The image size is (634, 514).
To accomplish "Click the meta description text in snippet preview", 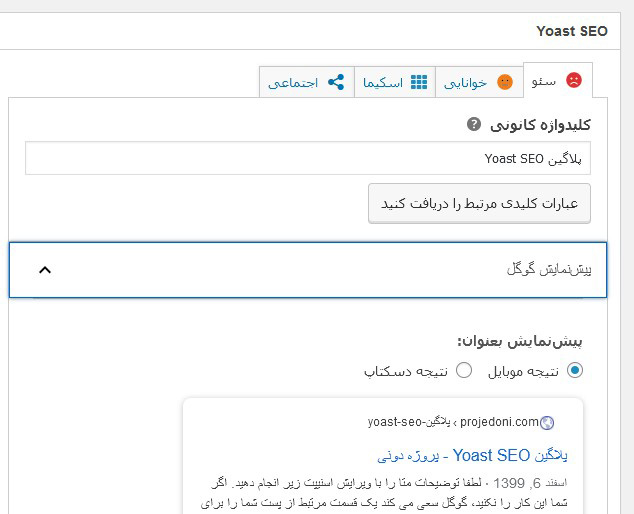I will pyautogui.click(x=384, y=493).
